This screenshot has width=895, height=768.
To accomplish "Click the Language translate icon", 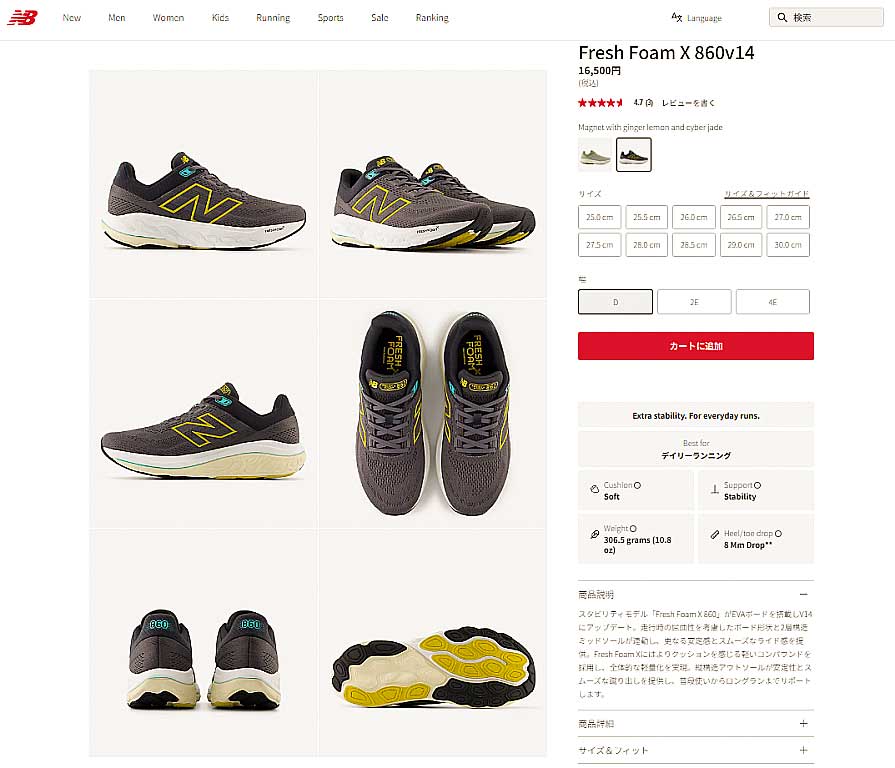I will click(x=676, y=17).
